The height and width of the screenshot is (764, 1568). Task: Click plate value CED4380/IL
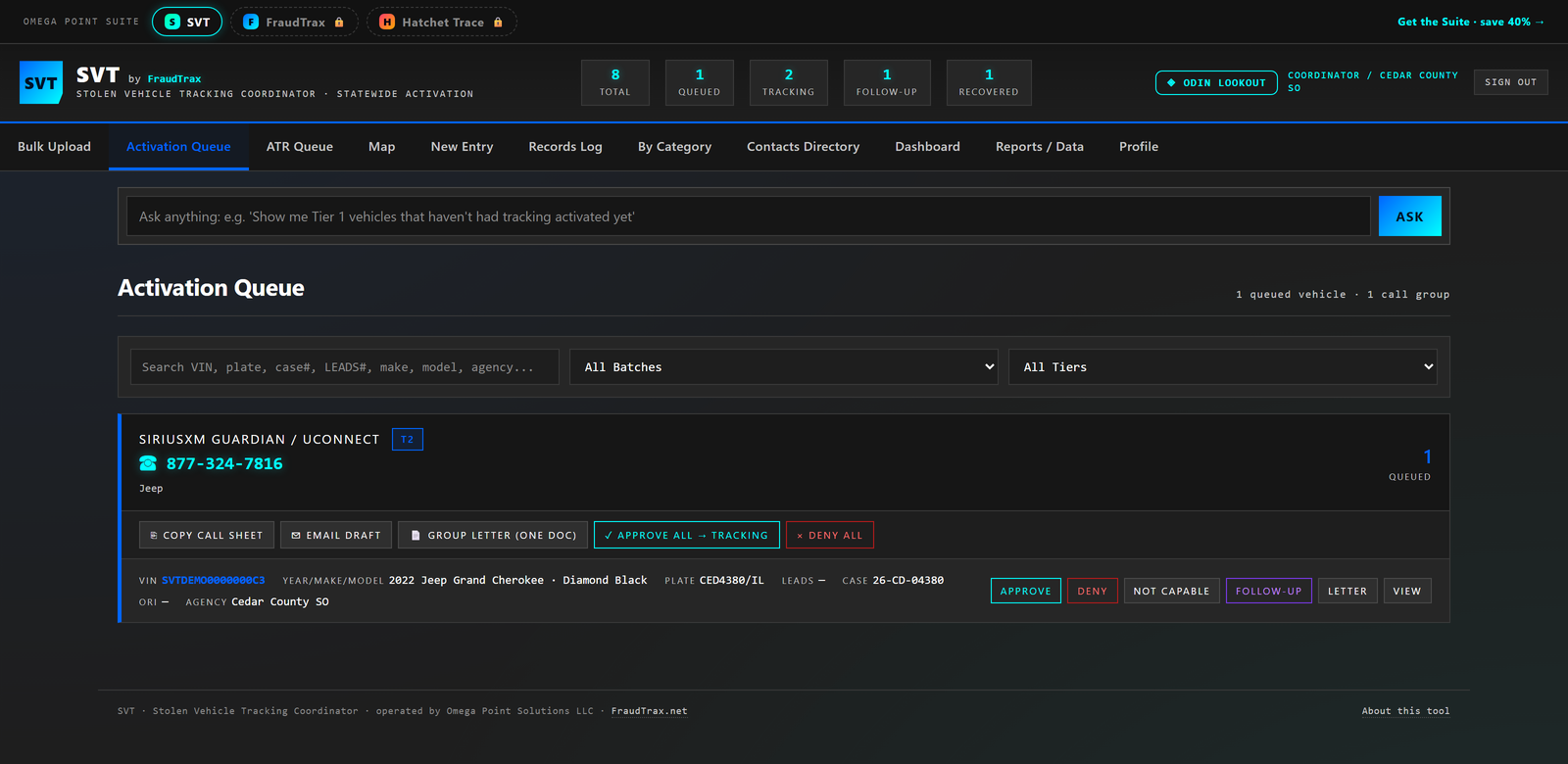click(x=731, y=580)
